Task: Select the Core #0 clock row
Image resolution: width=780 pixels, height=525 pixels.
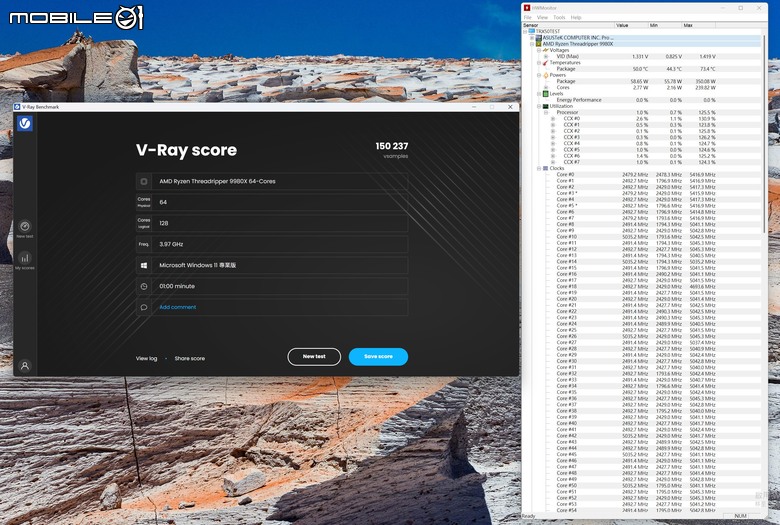Action: (x=642, y=175)
